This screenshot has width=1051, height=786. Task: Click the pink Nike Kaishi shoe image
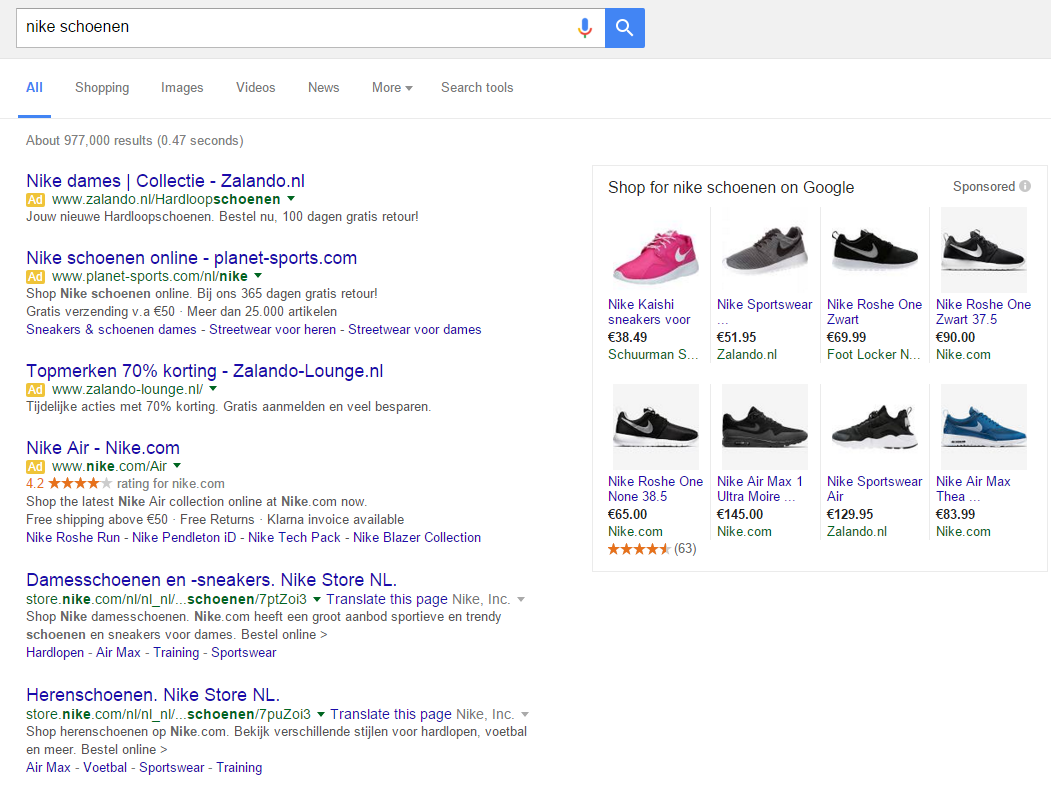[655, 251]
